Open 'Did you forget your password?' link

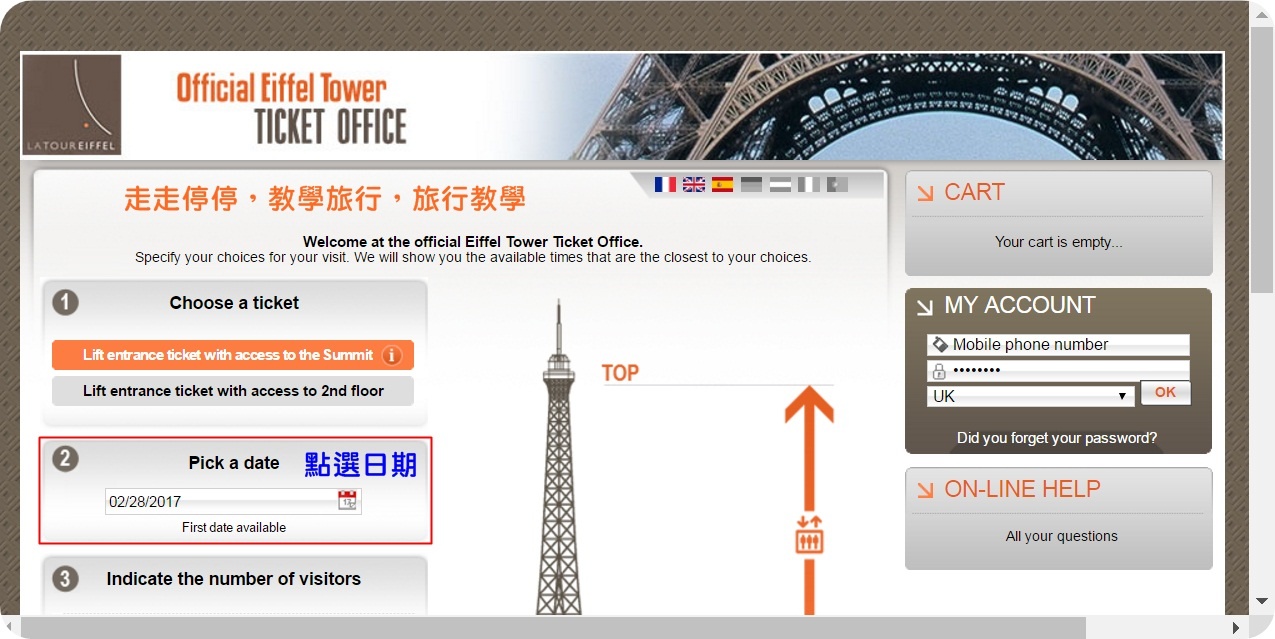[1057, 438]
